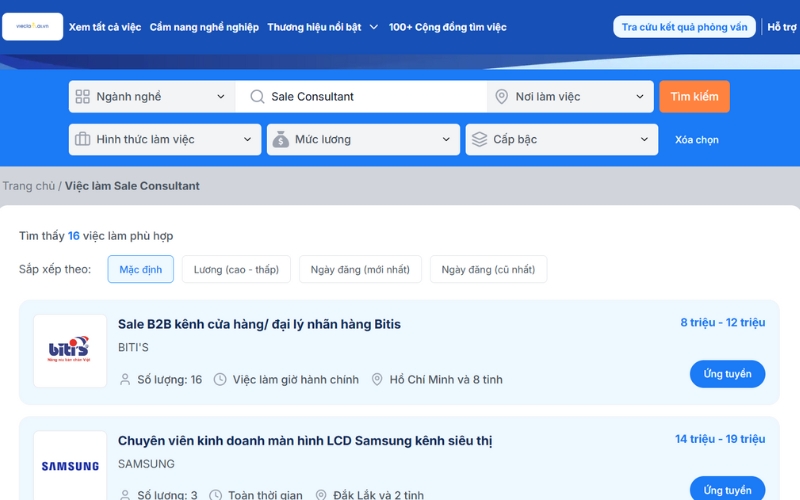Click the orange Tìm kiếm button
The height and width of the screenshot is (500, 800).
pyautogui.click(x=694, y=96)
